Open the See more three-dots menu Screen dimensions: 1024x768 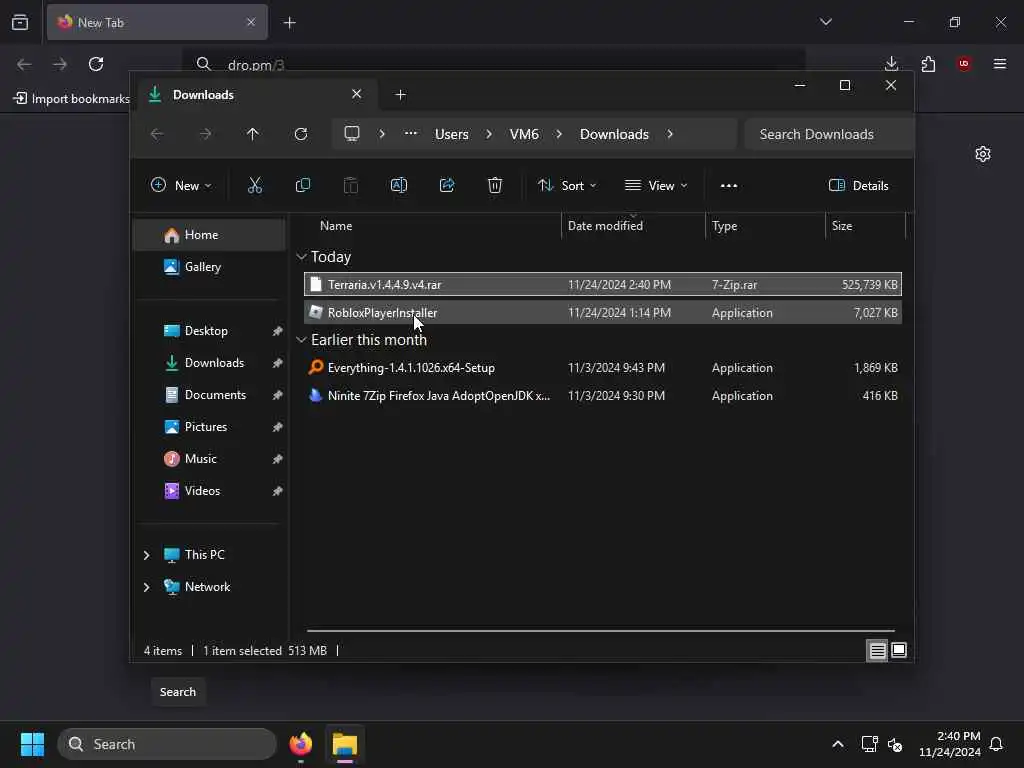tap(729, 185)
